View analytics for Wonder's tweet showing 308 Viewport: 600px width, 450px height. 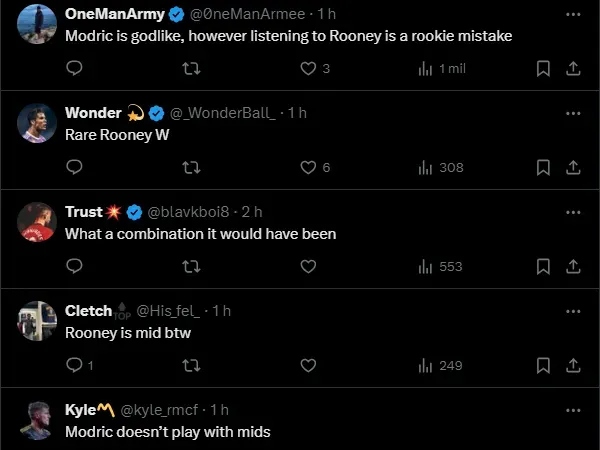440,168
